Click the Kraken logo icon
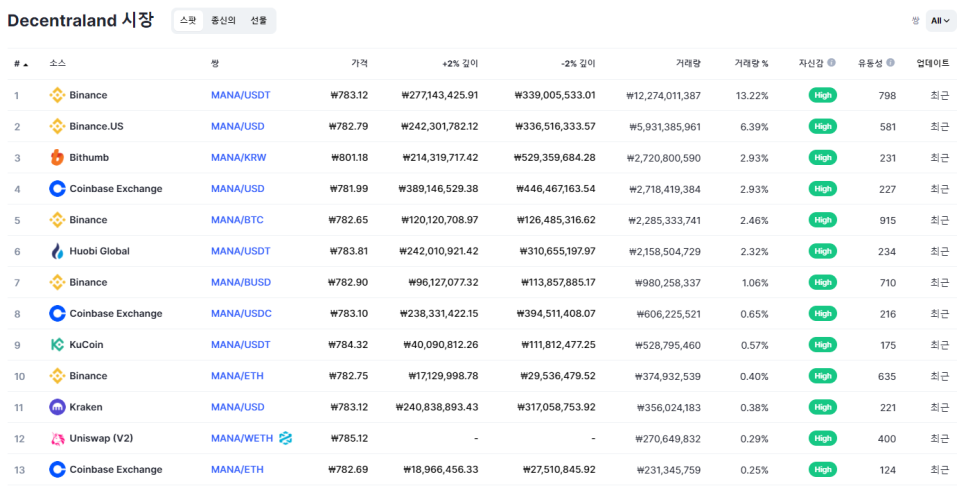Screen dimensions: 966x486 57,407
